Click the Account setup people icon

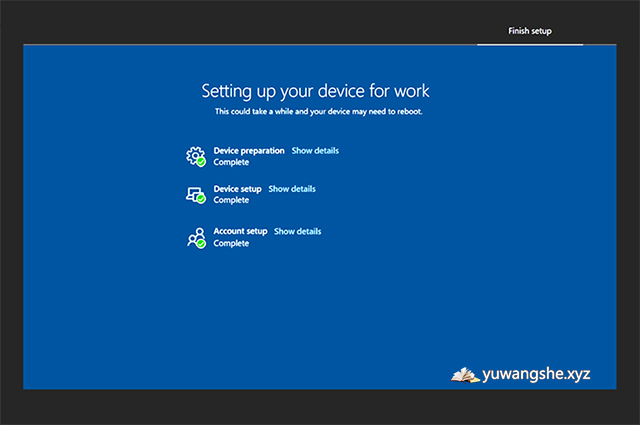click(196, 238)
